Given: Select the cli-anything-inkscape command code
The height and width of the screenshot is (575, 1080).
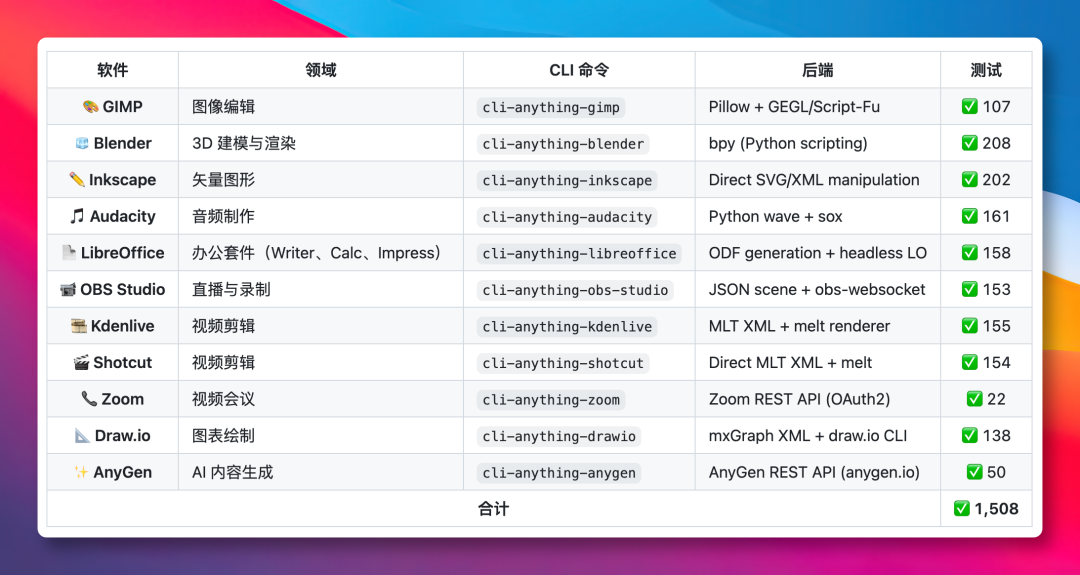Looking at the screenshot, I should [x=567, y=180].
